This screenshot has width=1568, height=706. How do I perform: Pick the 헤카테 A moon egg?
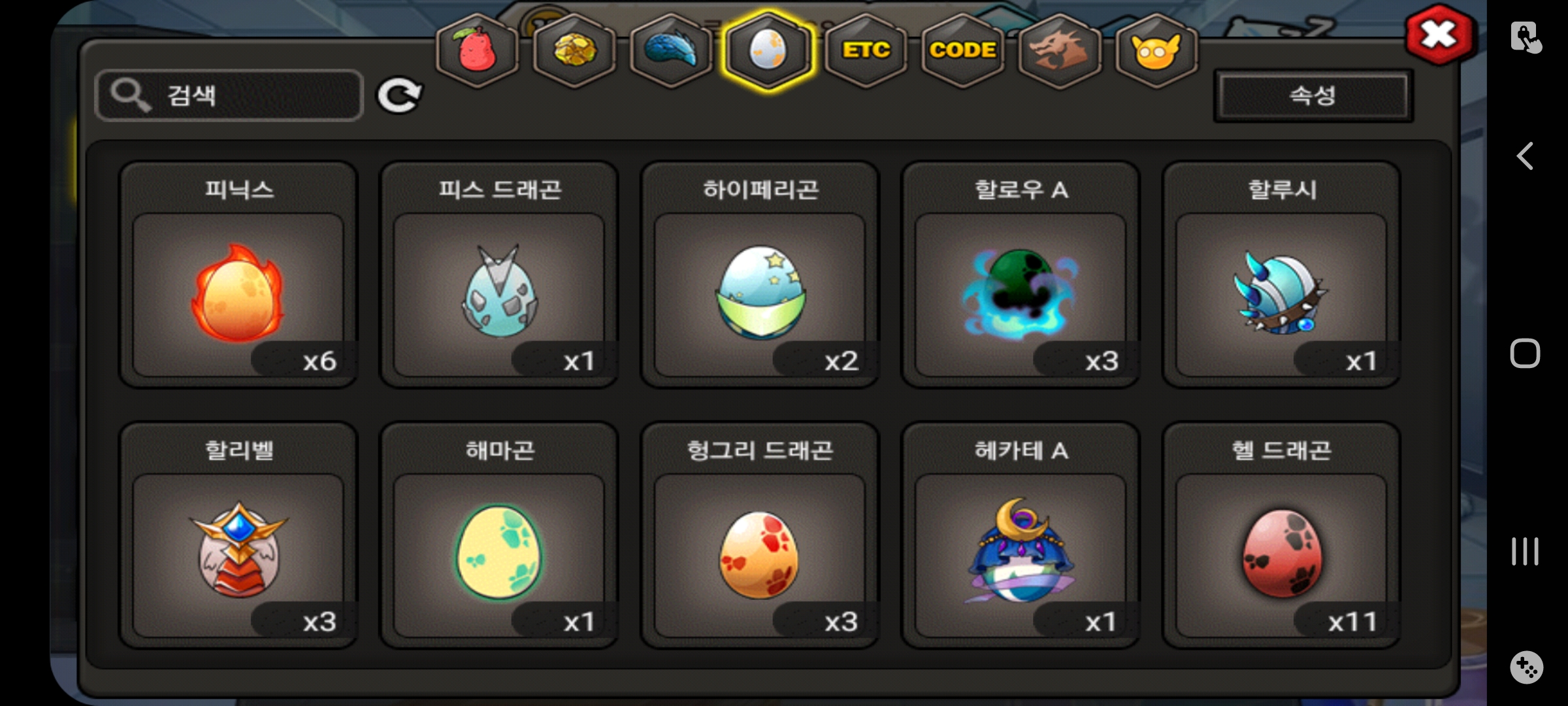1021,535
